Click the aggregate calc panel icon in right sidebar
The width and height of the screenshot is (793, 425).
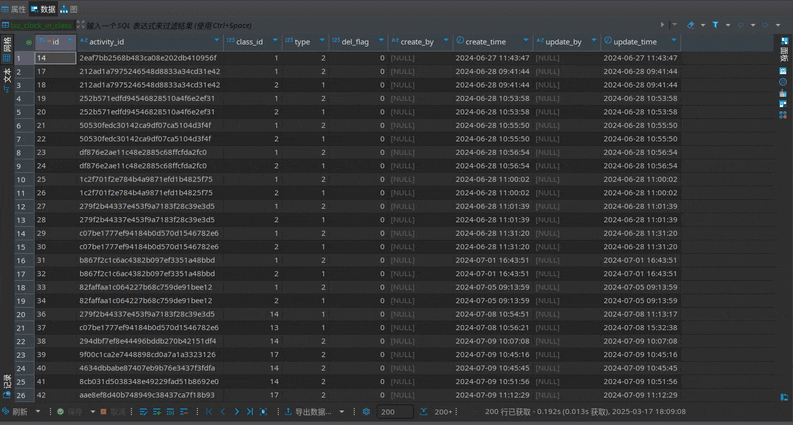783,93
